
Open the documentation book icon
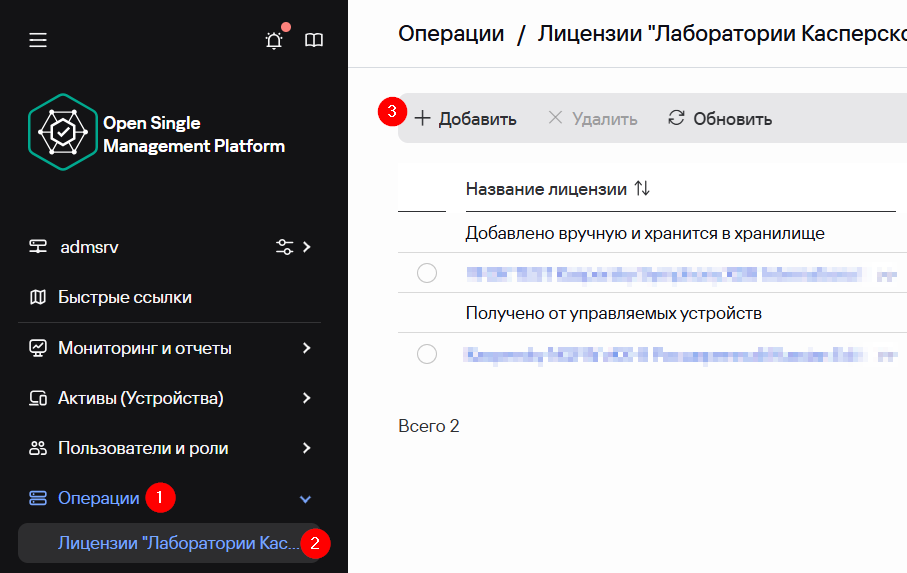[x=314, y=40]
